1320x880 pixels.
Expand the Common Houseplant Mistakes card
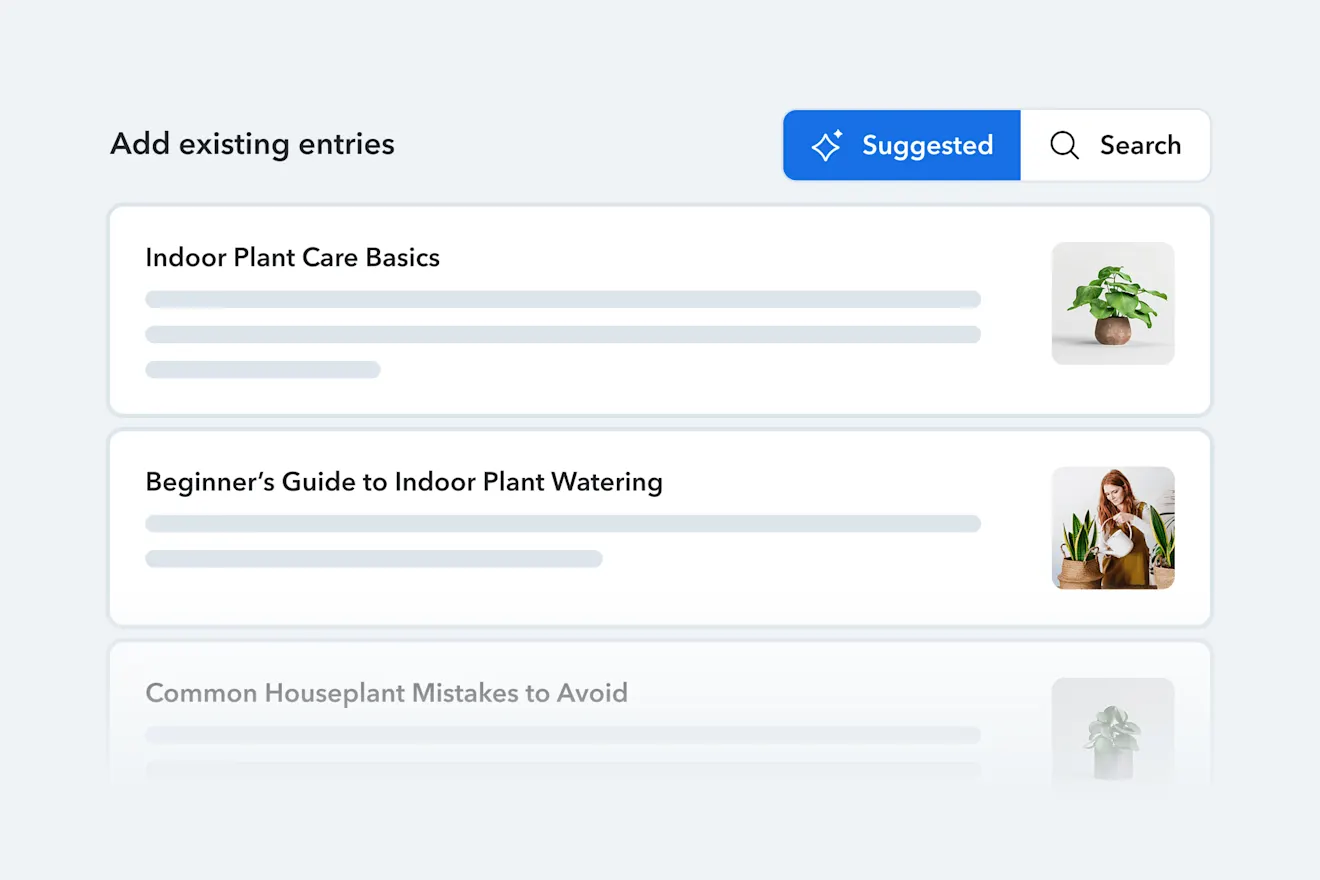(387, 692)
